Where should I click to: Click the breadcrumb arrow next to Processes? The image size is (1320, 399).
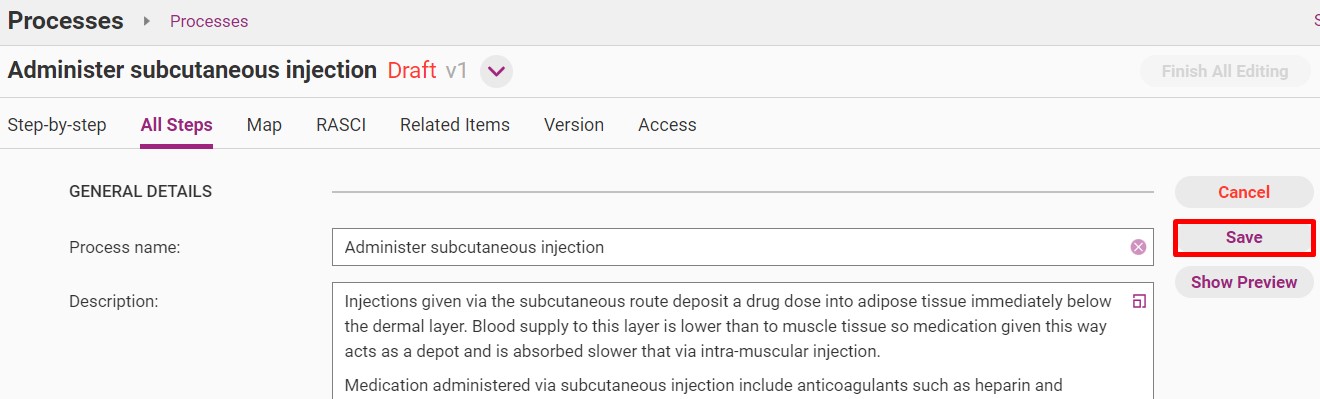pos(146,21)
